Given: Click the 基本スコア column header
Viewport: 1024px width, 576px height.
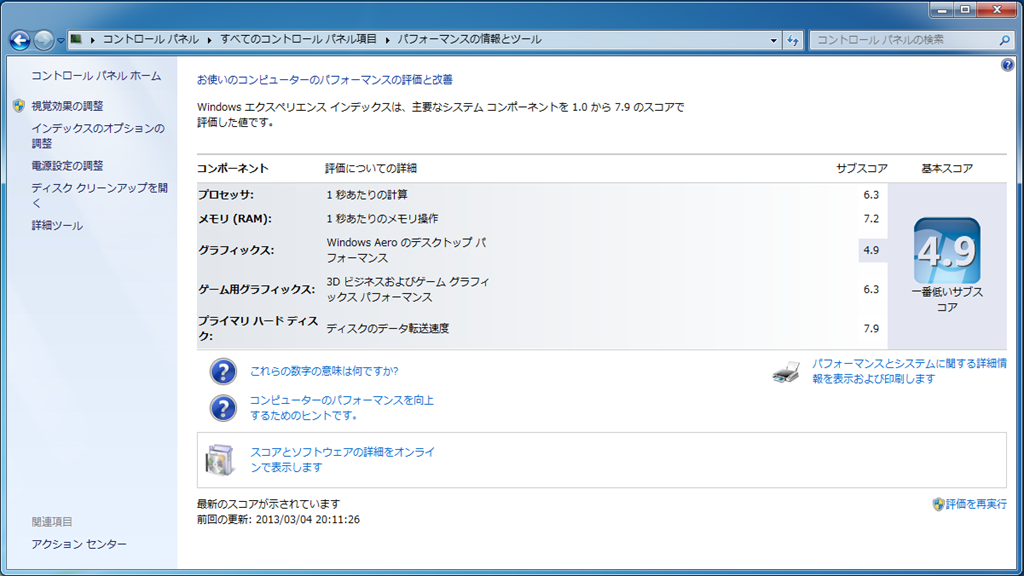Looking at the screenshot, I should [x=947, y=168].
